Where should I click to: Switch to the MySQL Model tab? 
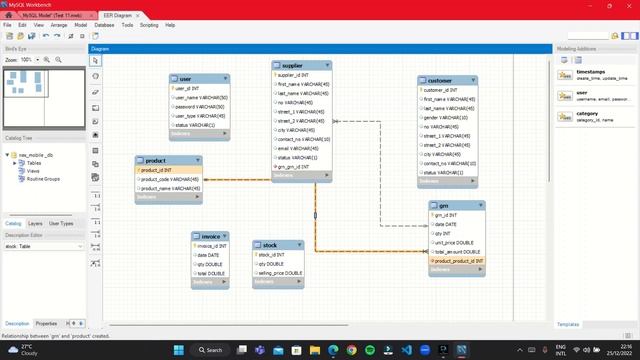[52, 16]
